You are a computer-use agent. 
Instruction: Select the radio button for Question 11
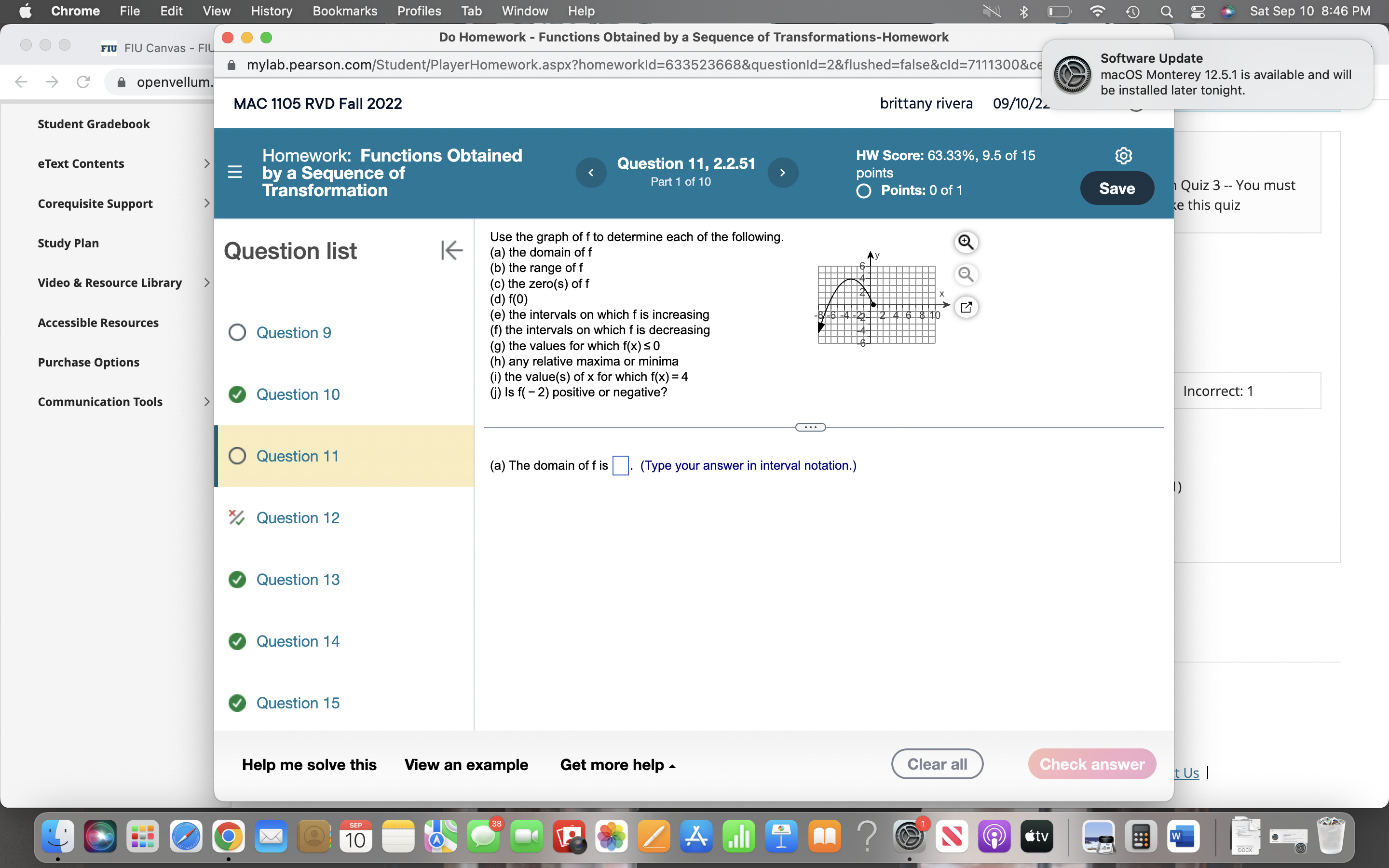(237, 455)
